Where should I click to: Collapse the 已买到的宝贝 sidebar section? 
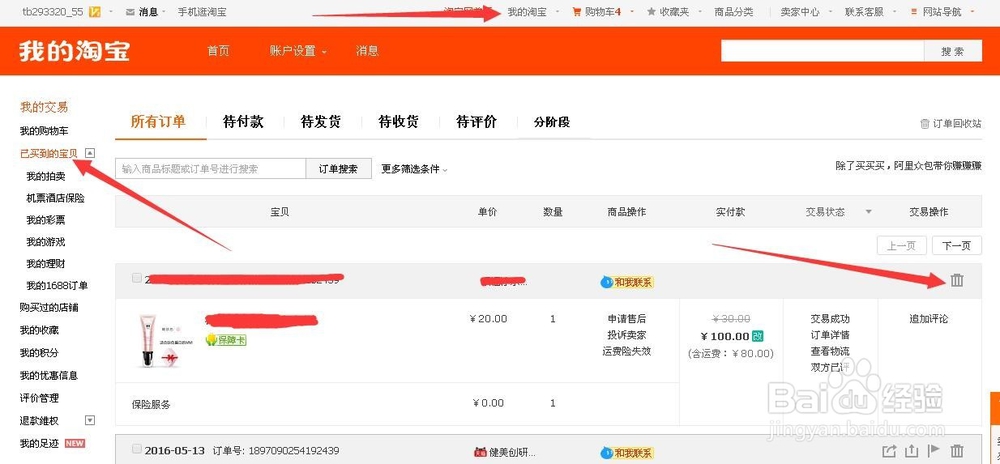click(x=90, y=153)
